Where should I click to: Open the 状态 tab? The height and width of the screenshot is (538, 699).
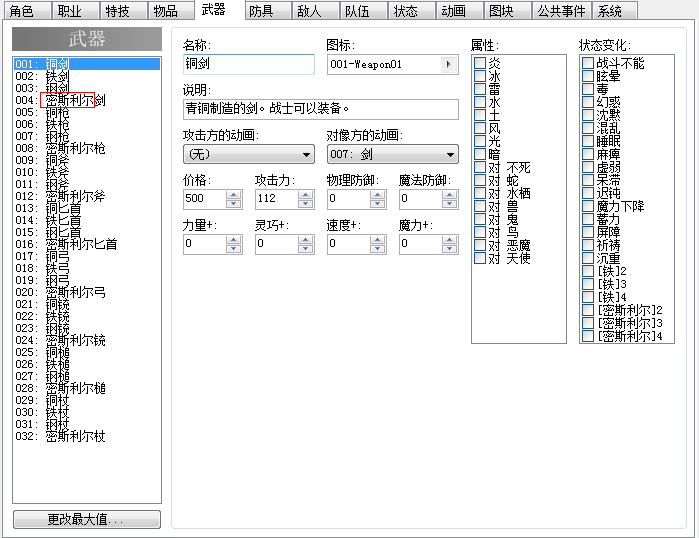tap(411, 11)
